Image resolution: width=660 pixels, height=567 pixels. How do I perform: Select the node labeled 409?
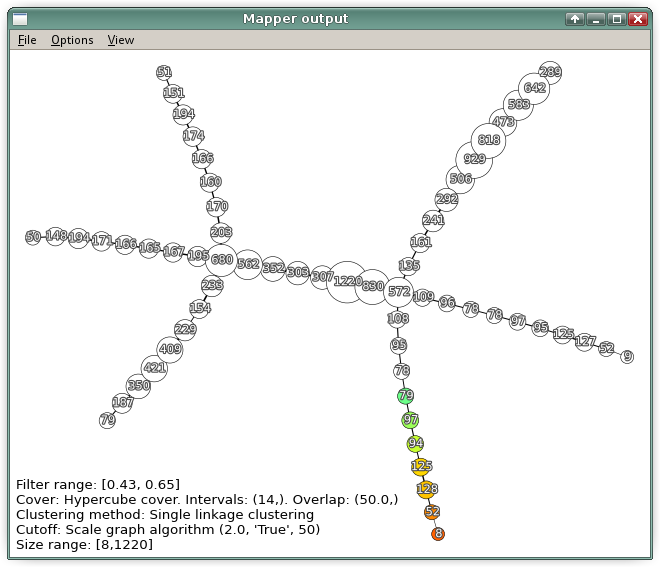(170, 349)
